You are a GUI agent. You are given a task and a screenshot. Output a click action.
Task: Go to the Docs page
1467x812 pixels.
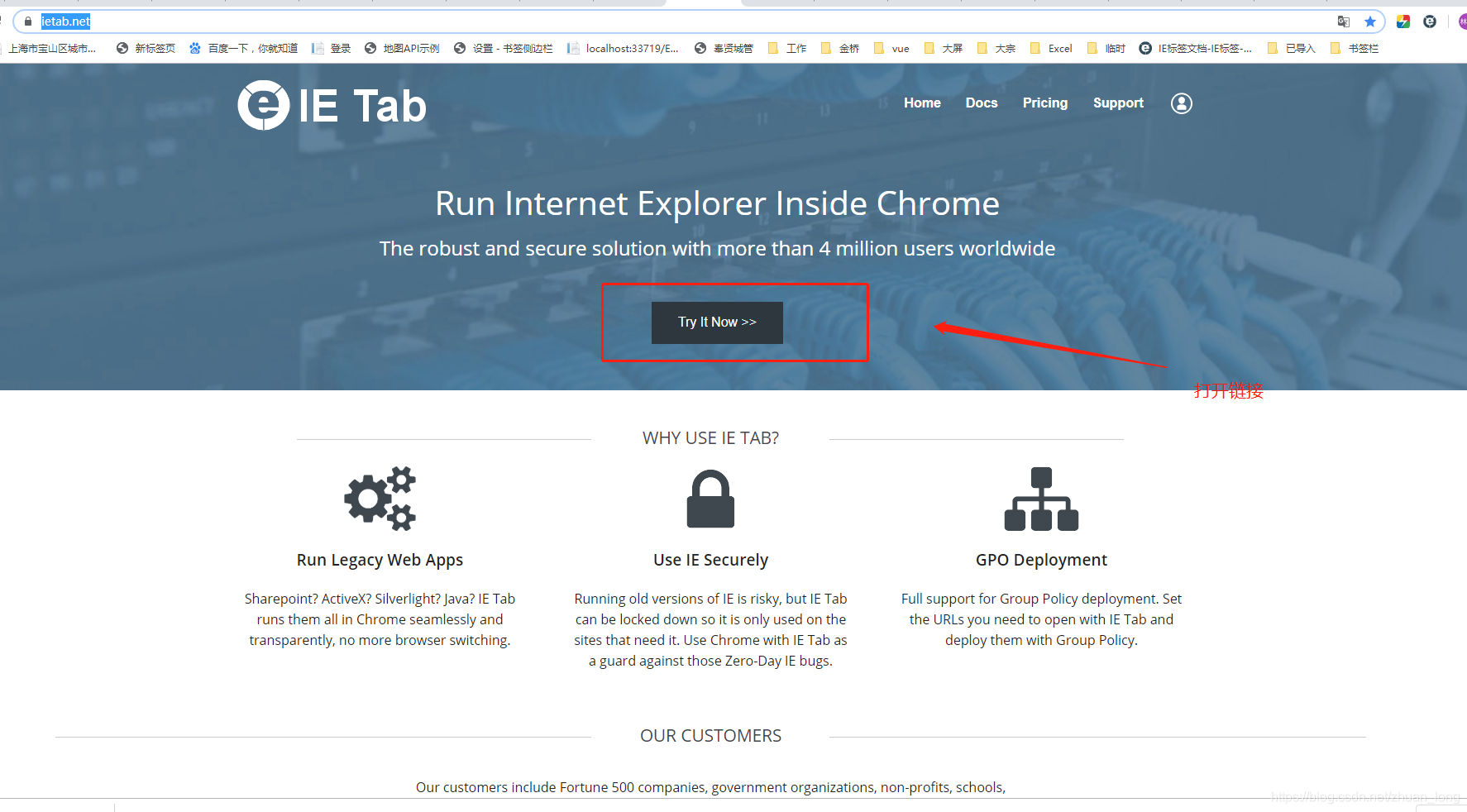point(982,103)
